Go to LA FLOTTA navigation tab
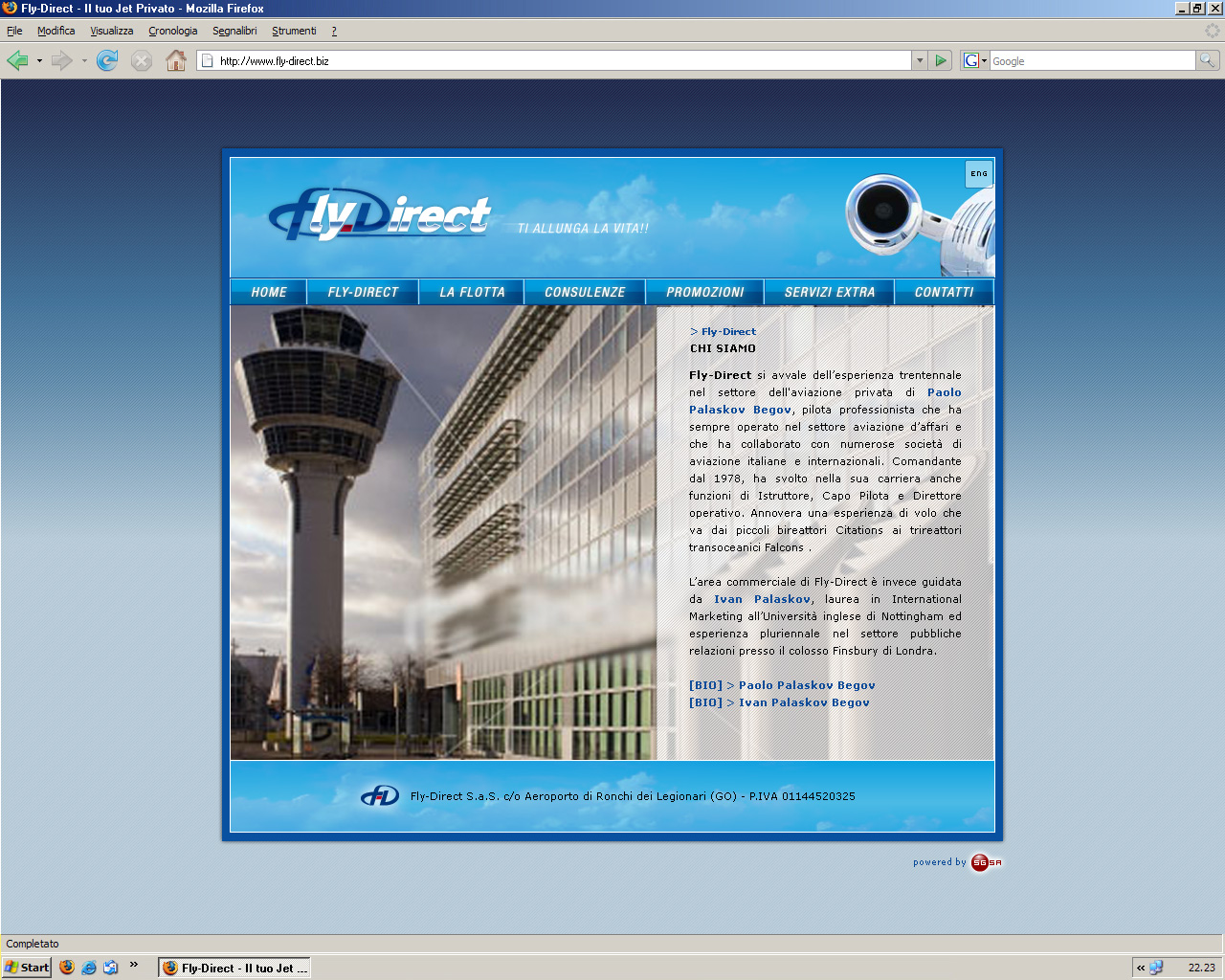Screen dimensions: 1225x980 tap(472, 292)
